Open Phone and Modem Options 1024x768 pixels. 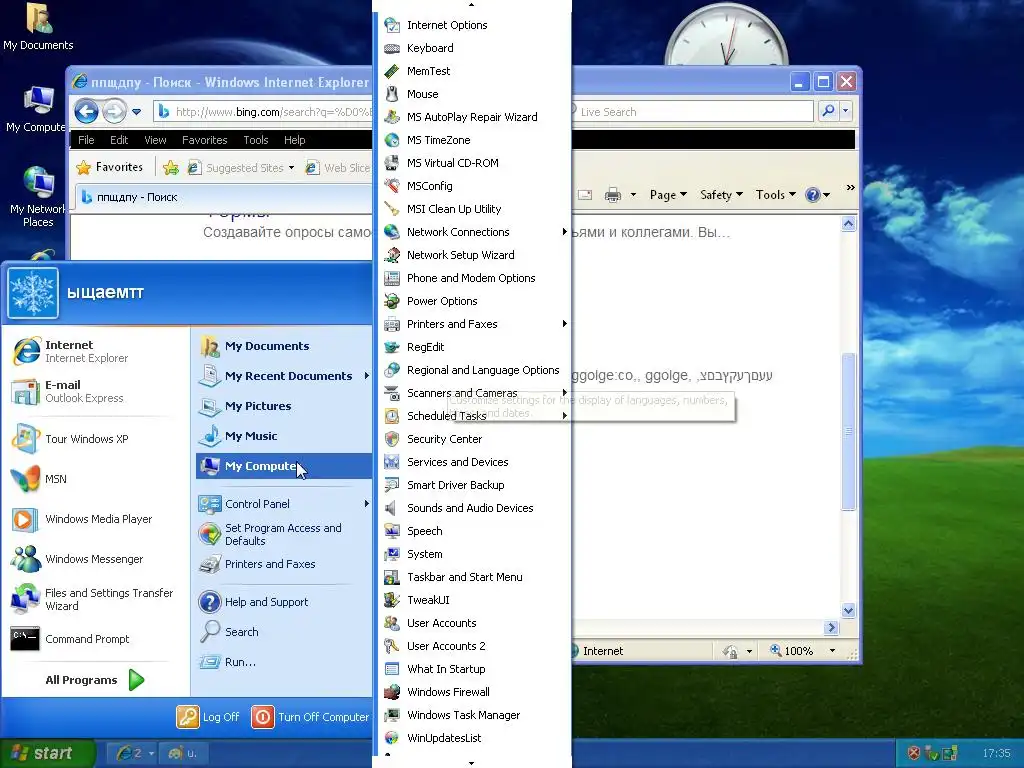[472, 278]
